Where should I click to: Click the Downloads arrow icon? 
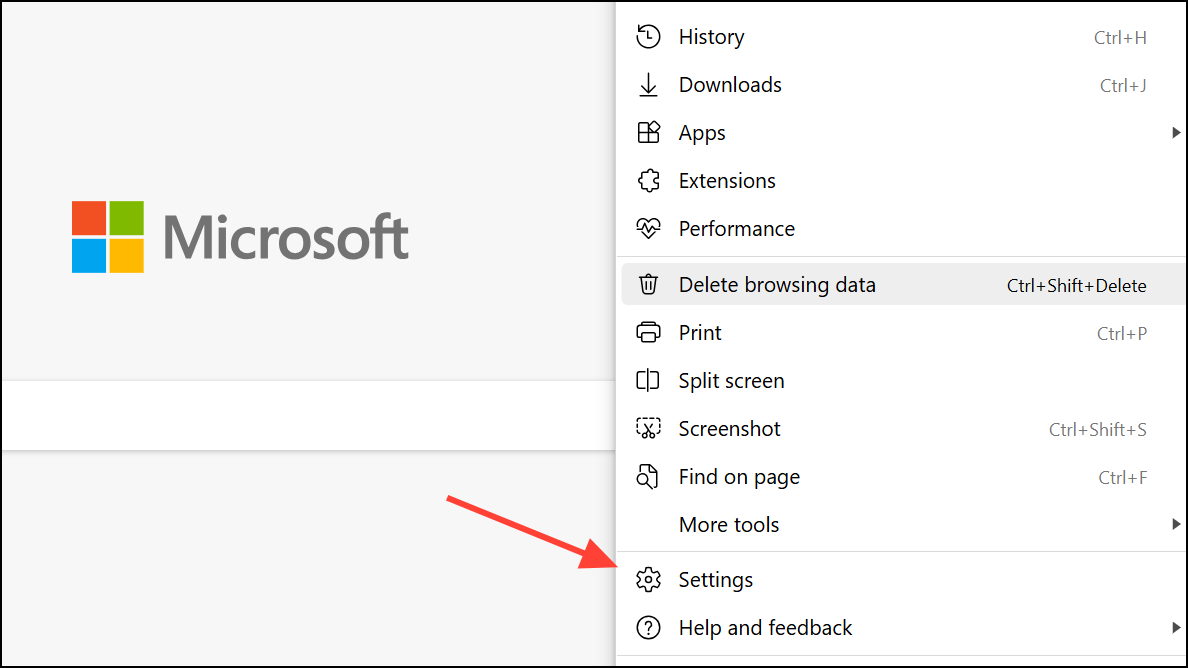pyautogui.click(x=648, y=85)
